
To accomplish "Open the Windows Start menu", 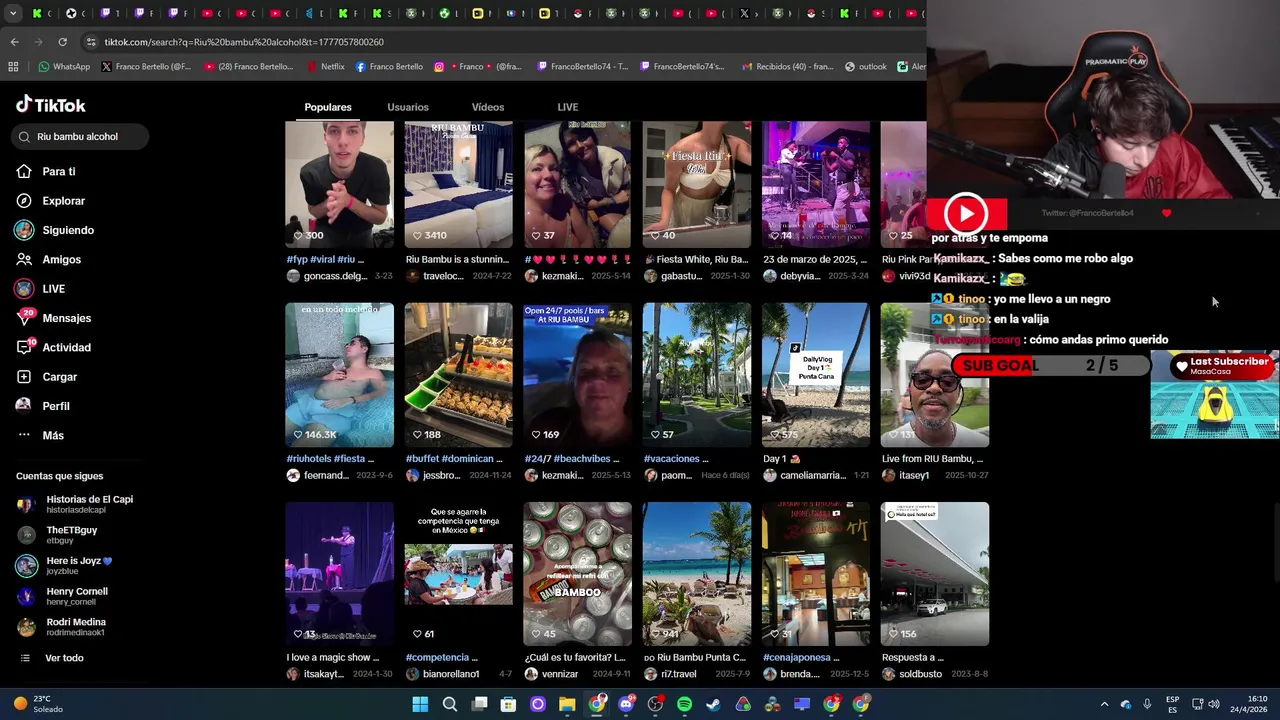I will click(420, 704).
